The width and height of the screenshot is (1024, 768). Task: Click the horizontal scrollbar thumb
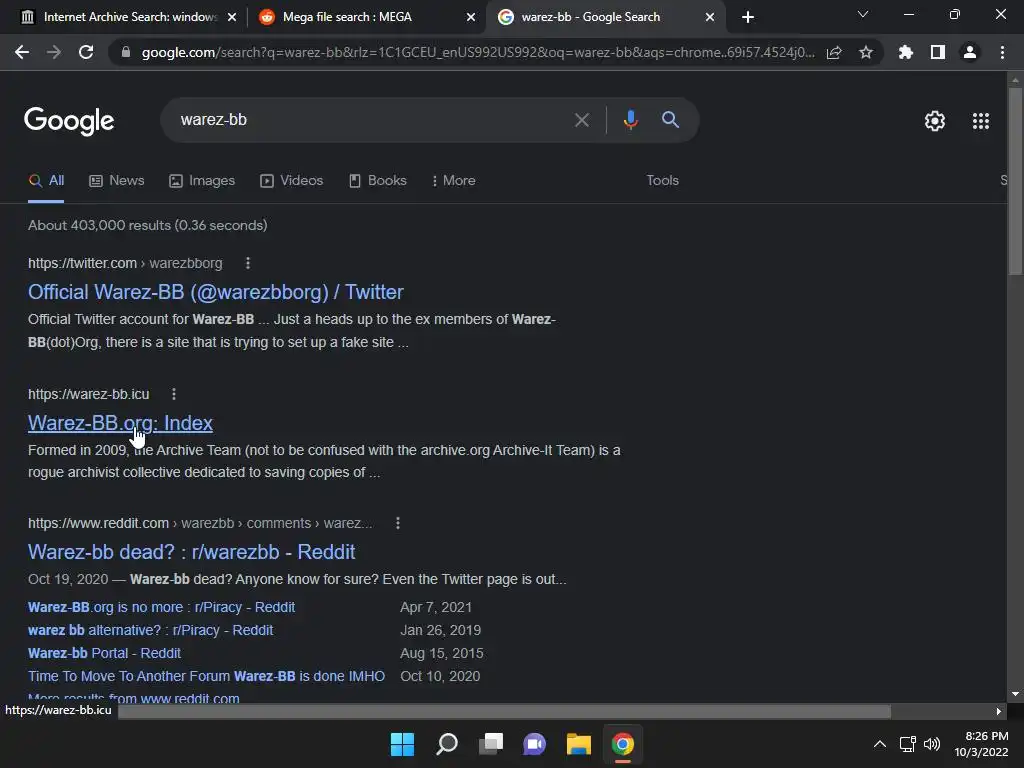pos(504,711)
